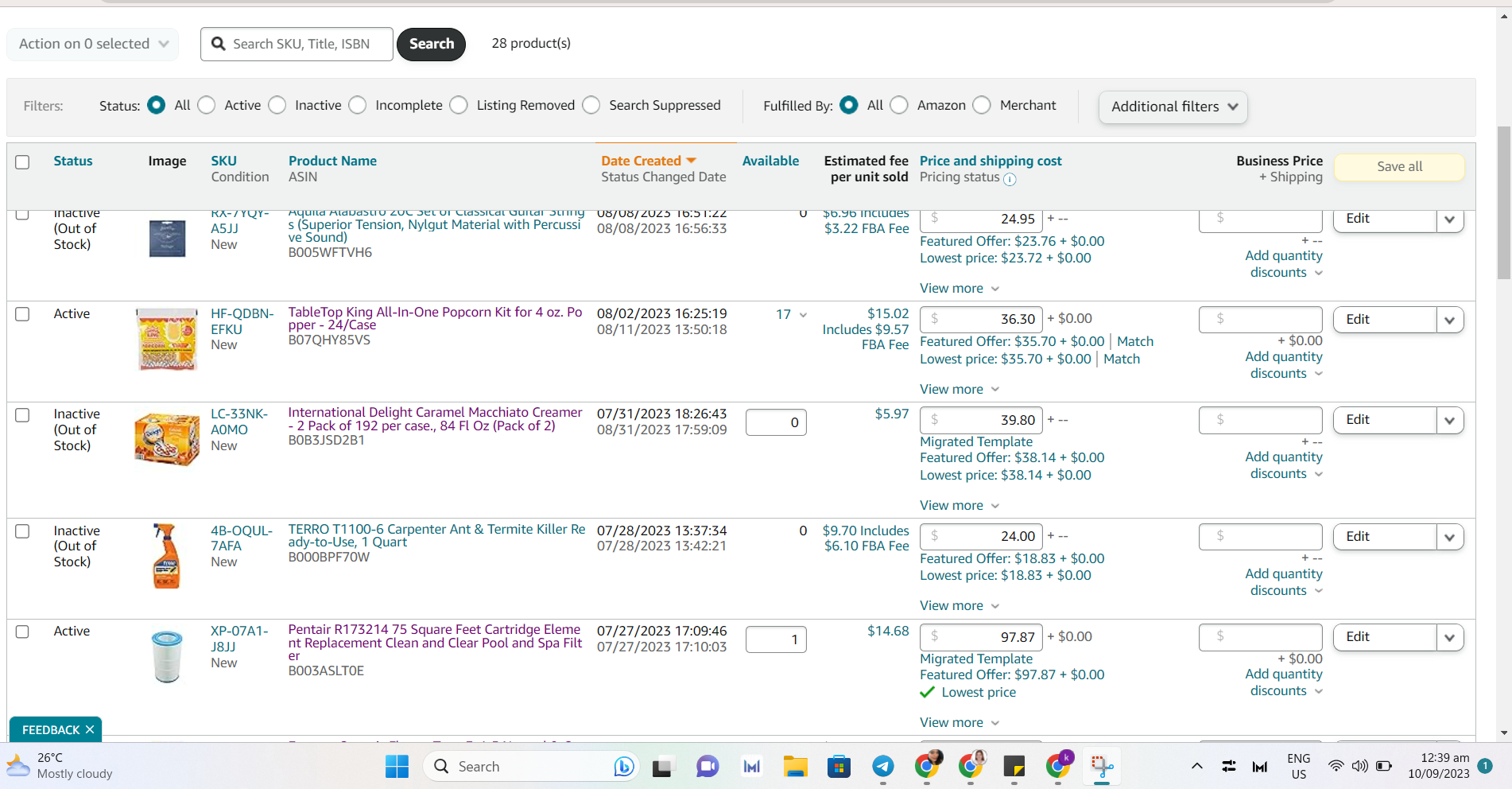
Task: Click Match next to Featured Offer $35.70
Action: point(1135,341)
